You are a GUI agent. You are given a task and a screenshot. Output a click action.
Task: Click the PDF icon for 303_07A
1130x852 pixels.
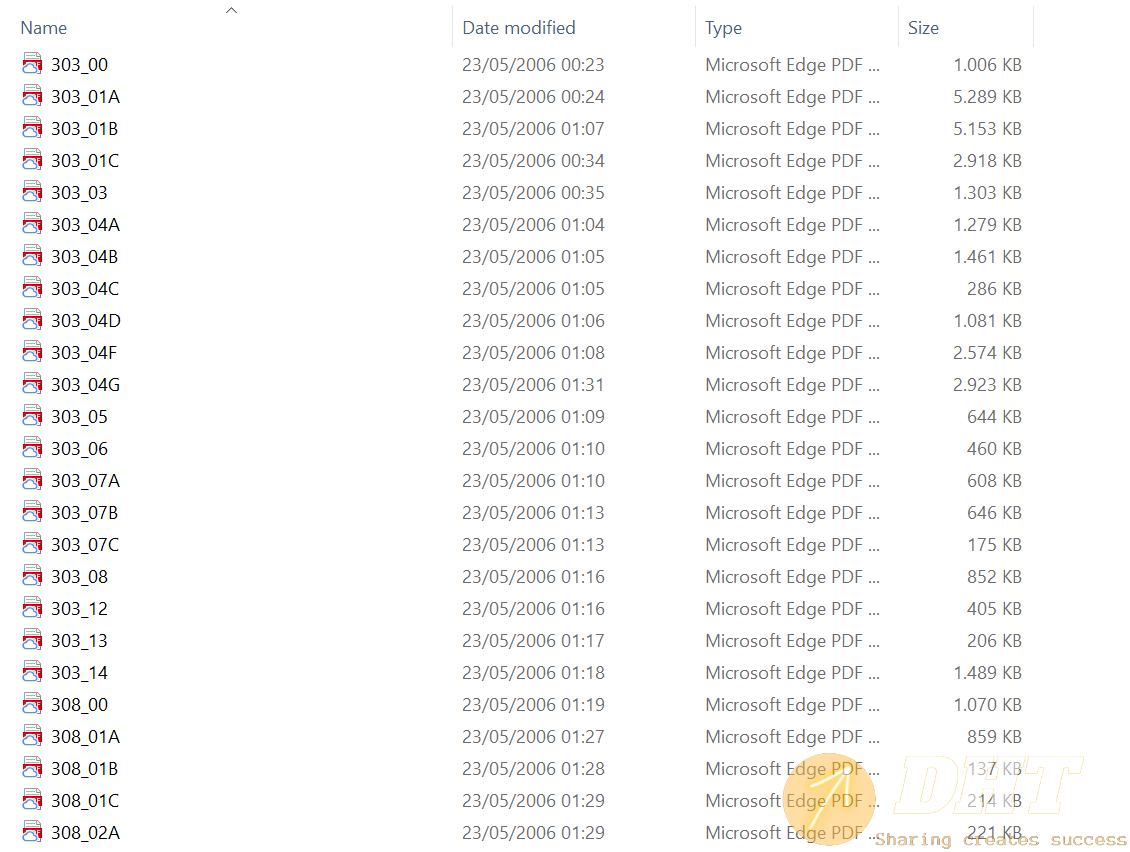point(32,479)
